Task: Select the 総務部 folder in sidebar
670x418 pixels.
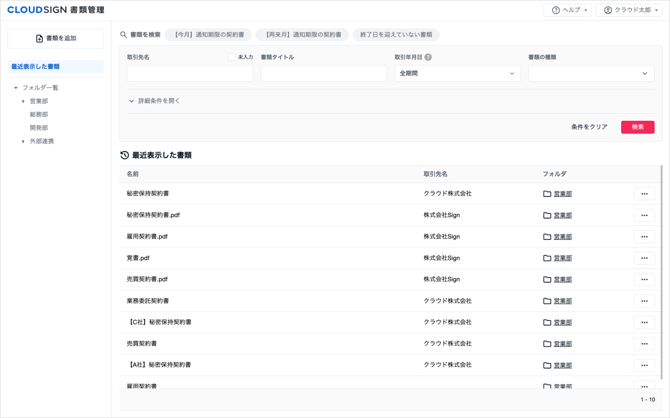Action: click(x=39, y=115)
